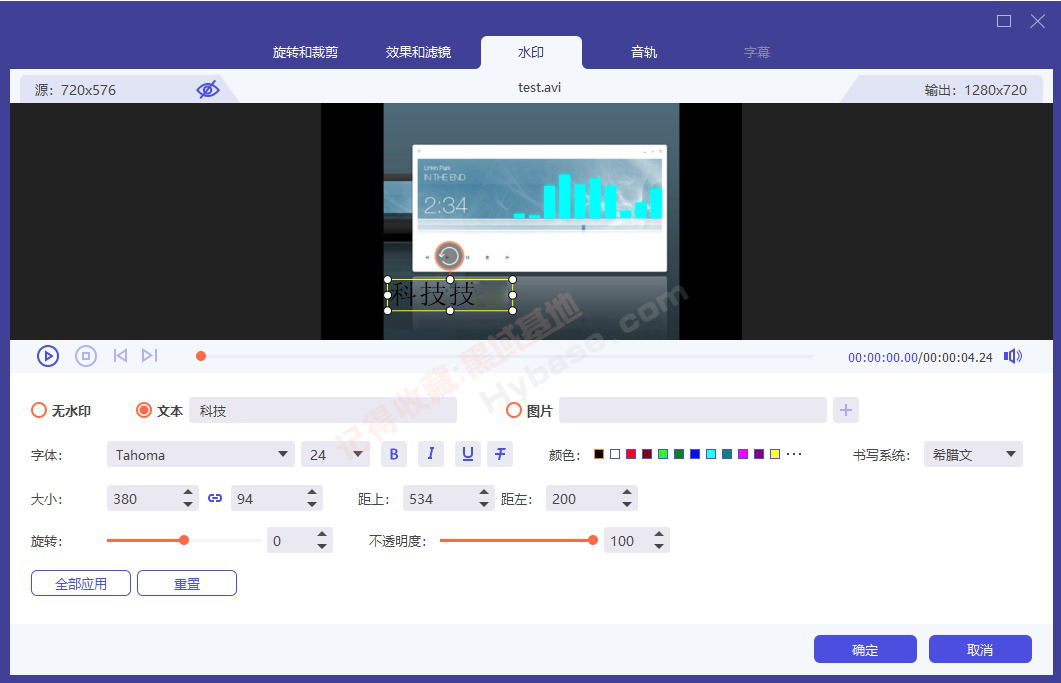
Task: Open more colors via the three dots
Action: tap(794, 454)
